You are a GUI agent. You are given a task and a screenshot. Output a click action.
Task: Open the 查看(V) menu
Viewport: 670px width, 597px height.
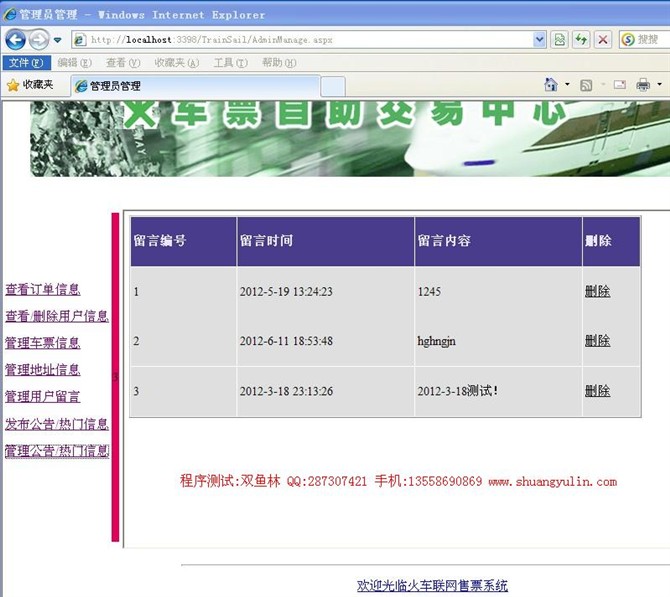tap(123, 63)
